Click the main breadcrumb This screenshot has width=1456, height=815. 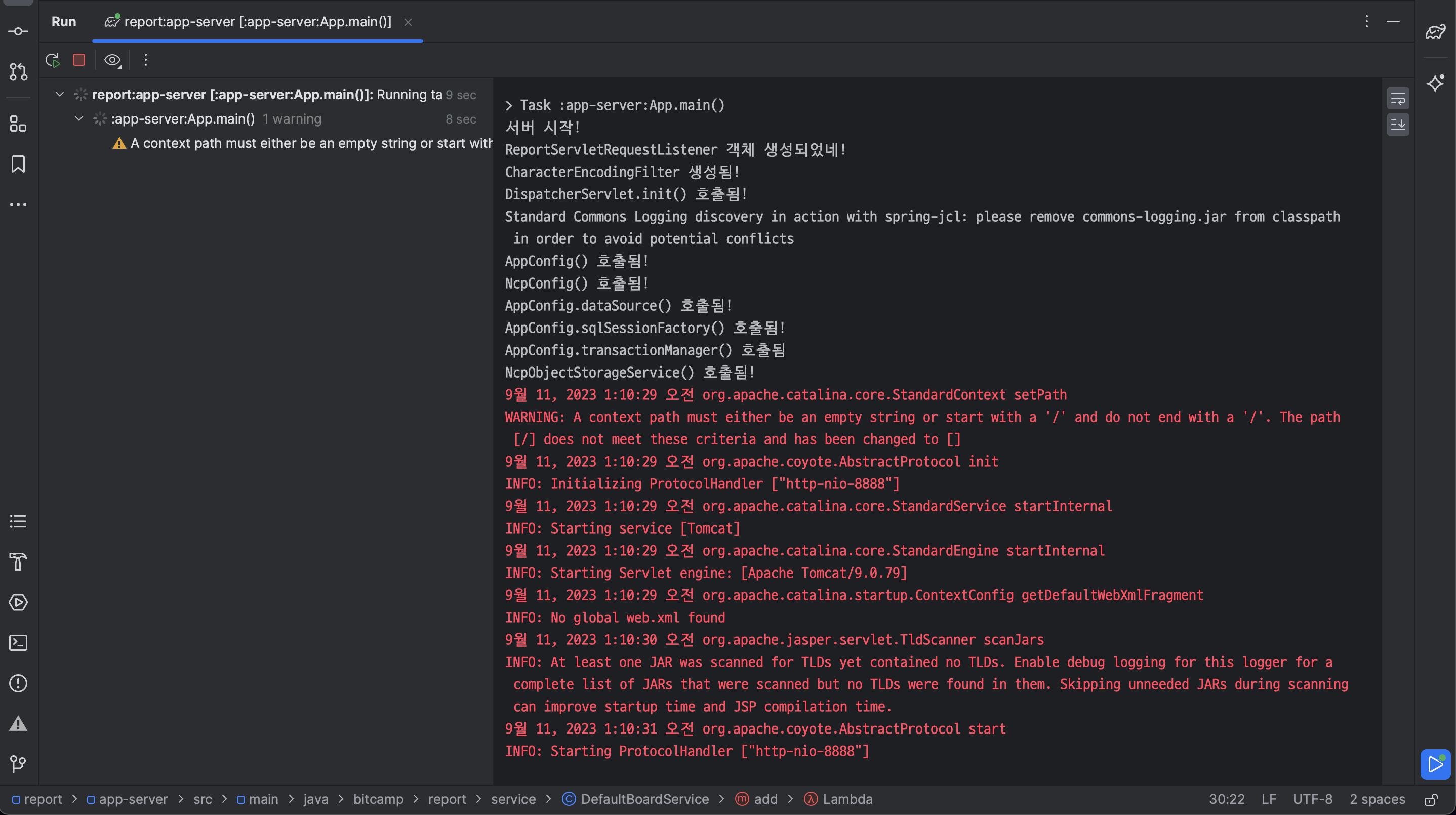click(257, 799)
